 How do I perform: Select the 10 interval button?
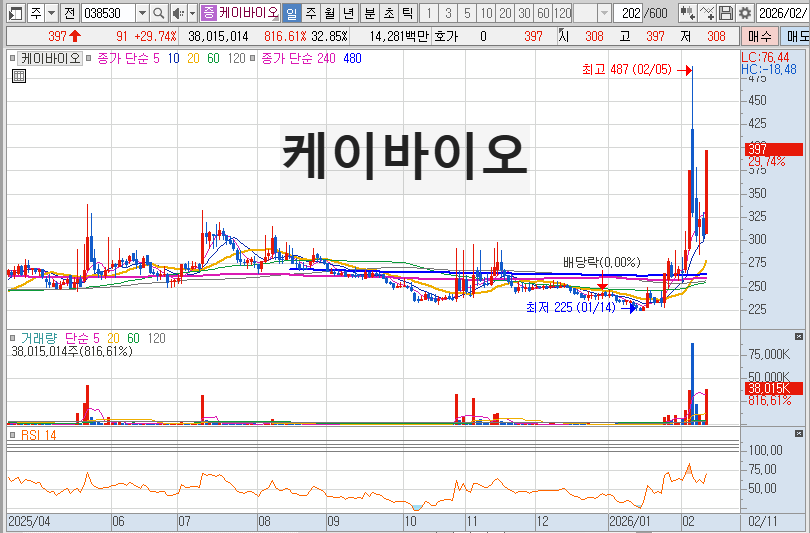(486, 13)
